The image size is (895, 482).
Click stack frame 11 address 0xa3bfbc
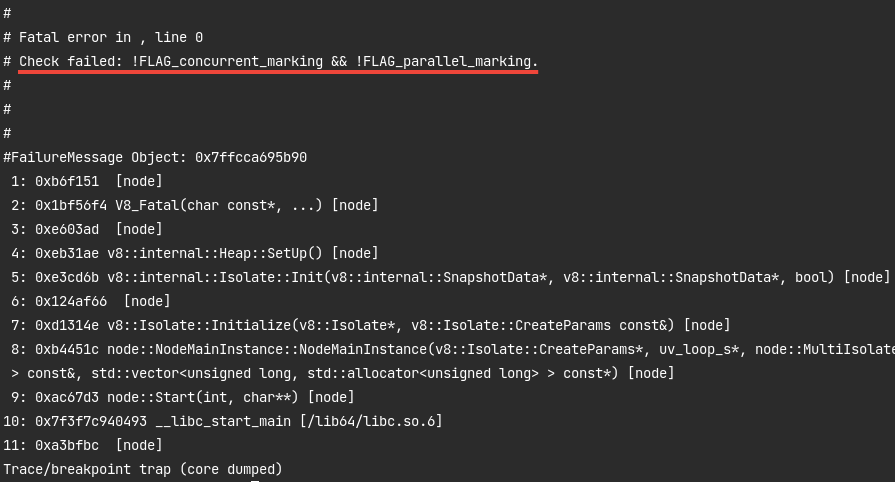pos(67,445)
